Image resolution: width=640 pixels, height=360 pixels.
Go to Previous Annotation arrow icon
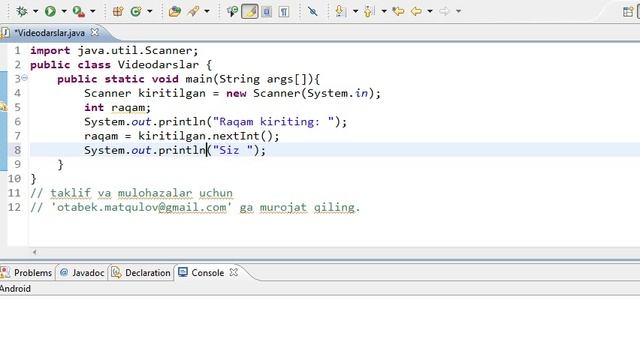tap(368, 11)
